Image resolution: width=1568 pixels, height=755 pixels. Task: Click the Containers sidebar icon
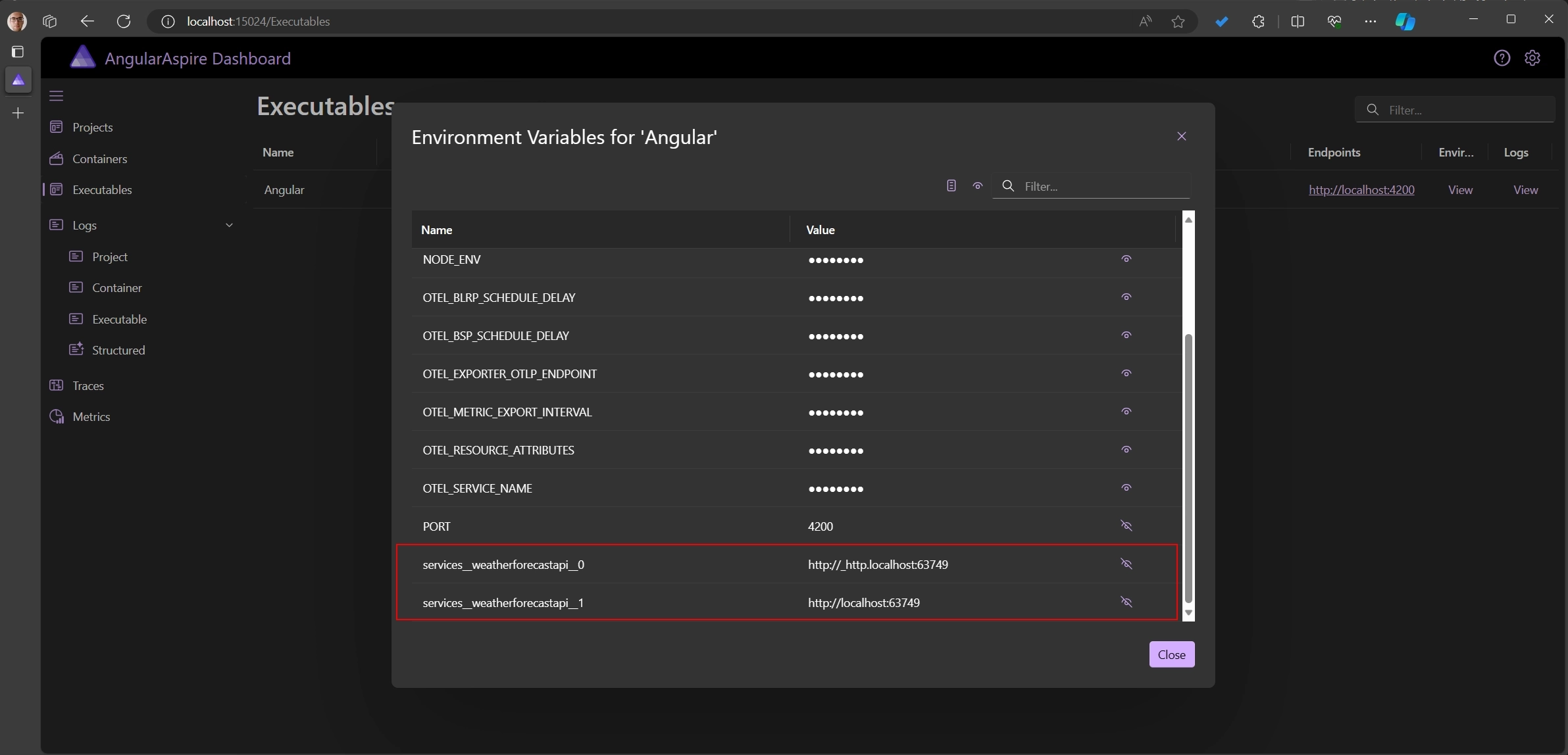pos(57,158)
